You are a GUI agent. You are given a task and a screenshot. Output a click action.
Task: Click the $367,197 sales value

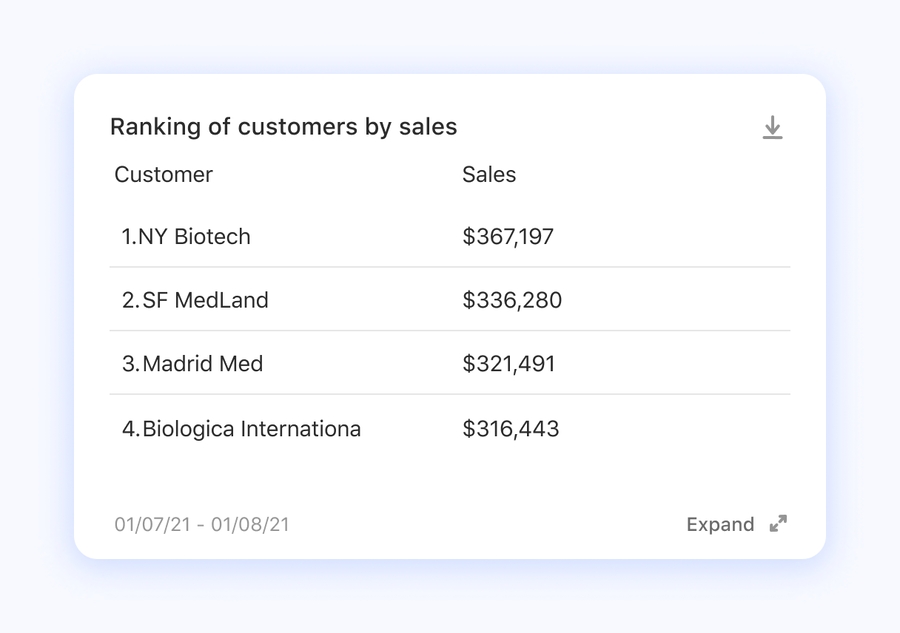click(x=508, y=237)
